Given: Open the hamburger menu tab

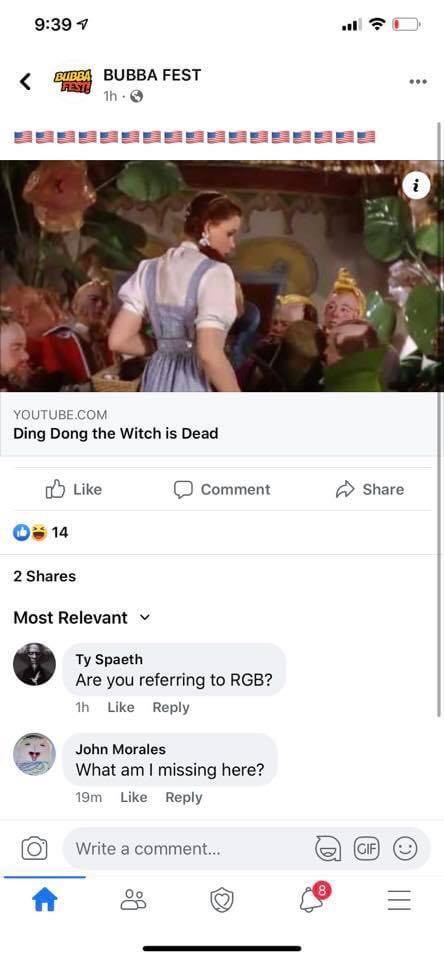Looking at the screenshot, I should [399, 899].
